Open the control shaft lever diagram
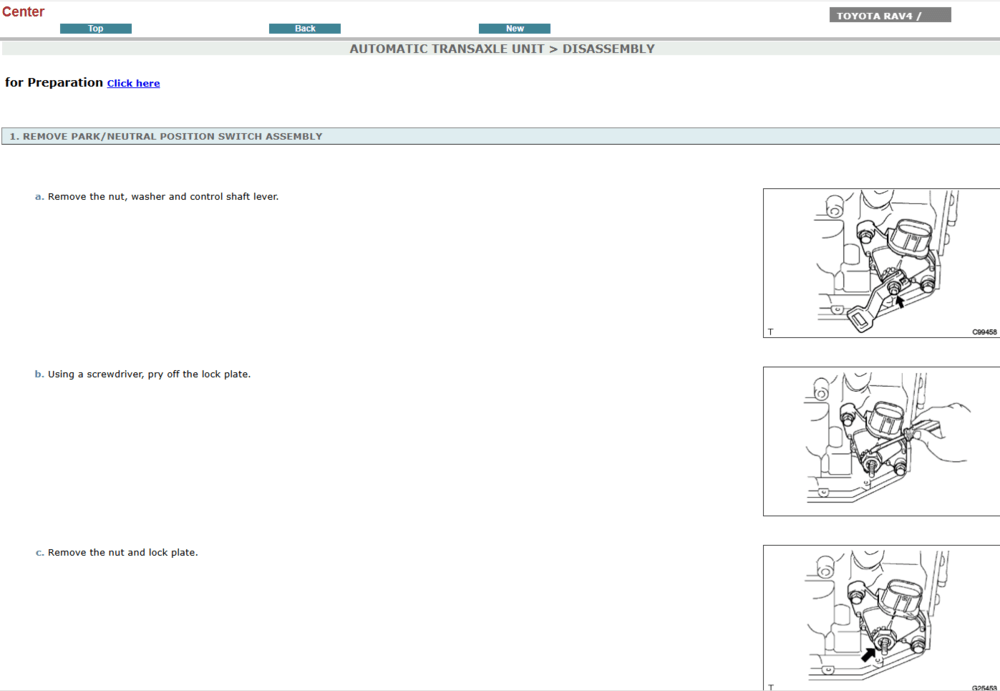 (881, 263)
